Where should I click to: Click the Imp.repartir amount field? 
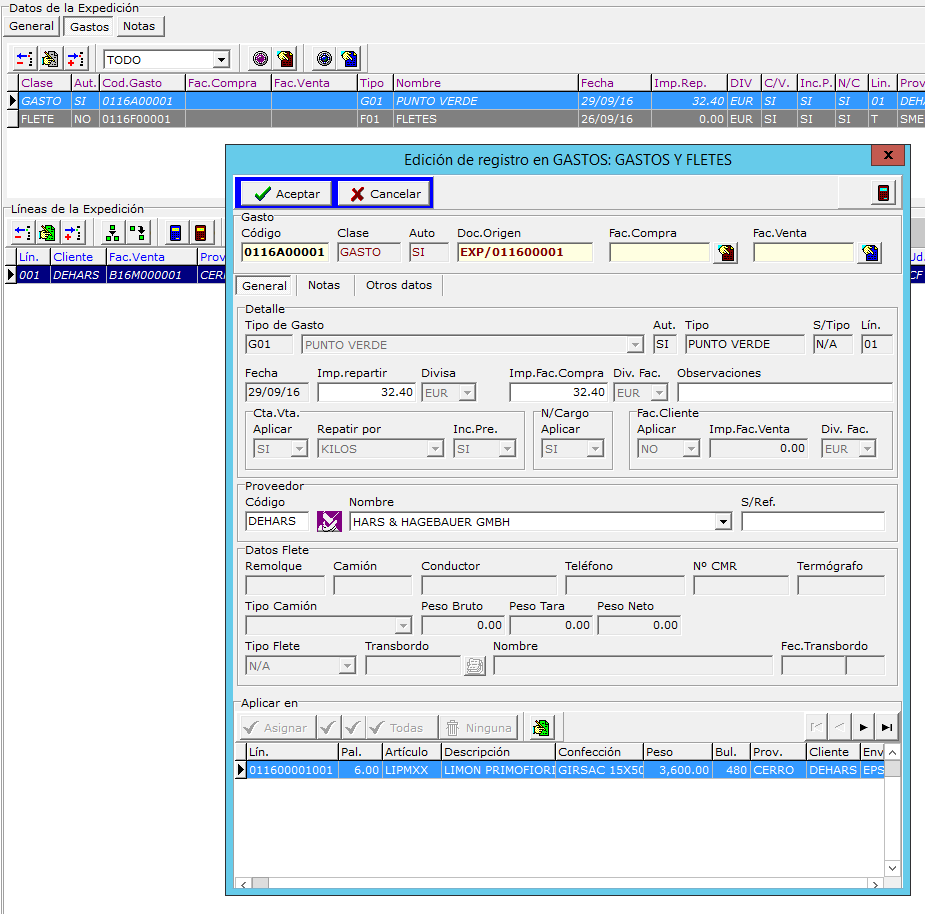point(366,393)
